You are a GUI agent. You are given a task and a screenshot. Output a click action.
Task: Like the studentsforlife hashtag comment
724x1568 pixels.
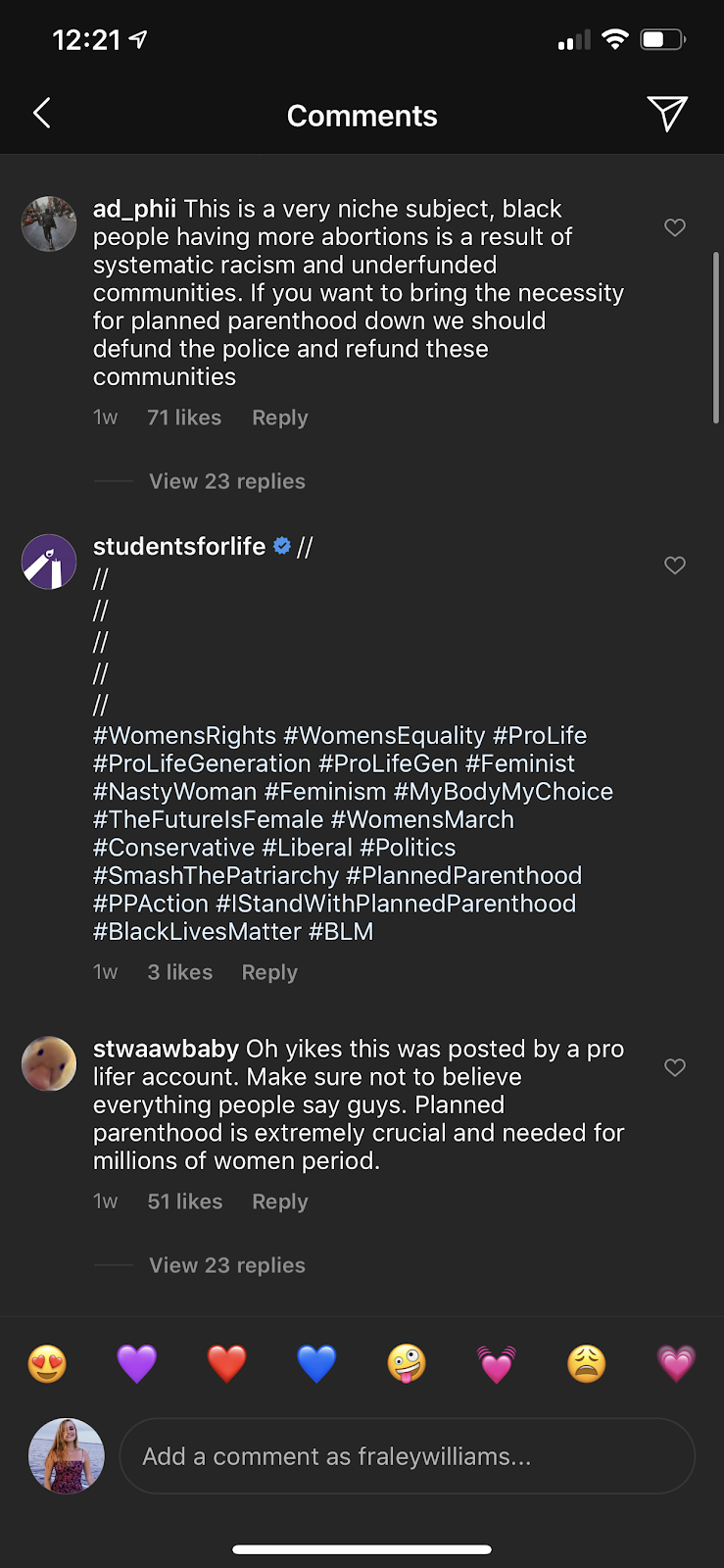[675, 565]
